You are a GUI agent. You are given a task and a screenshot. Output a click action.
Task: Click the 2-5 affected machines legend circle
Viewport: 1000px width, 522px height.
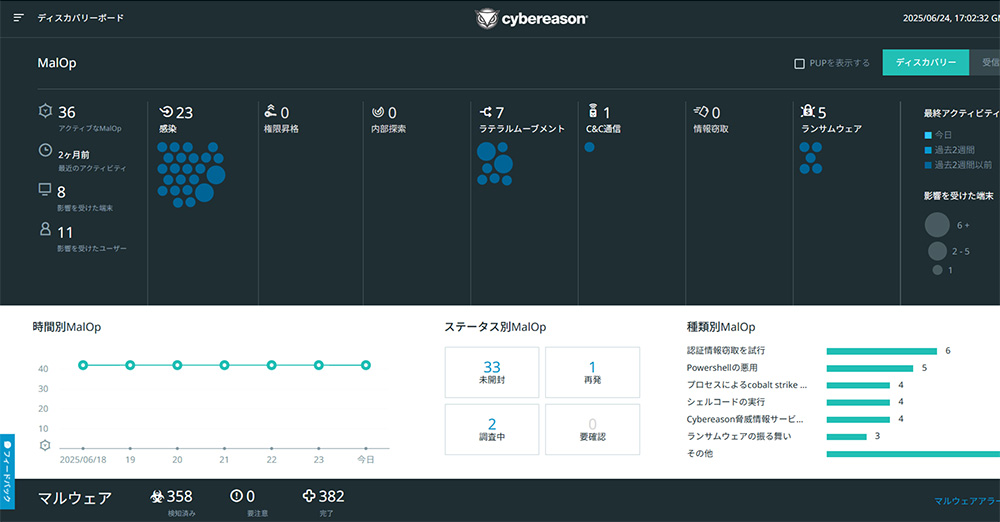coord(937,251)
